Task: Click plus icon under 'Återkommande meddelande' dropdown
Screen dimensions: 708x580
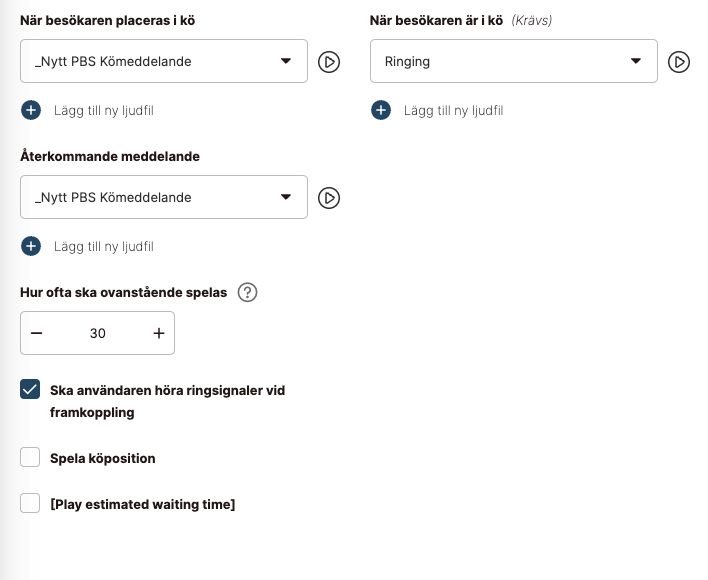Action: click(31, 246)
